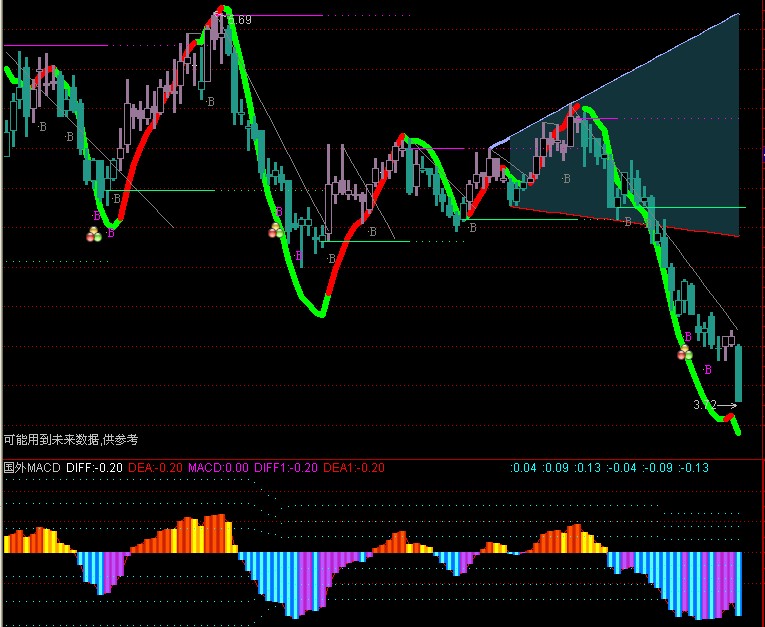The image size is (765, 627).
Task: Click the 可能用到未来数据,供参考 notice text
Action: click(x=71, y=440)
